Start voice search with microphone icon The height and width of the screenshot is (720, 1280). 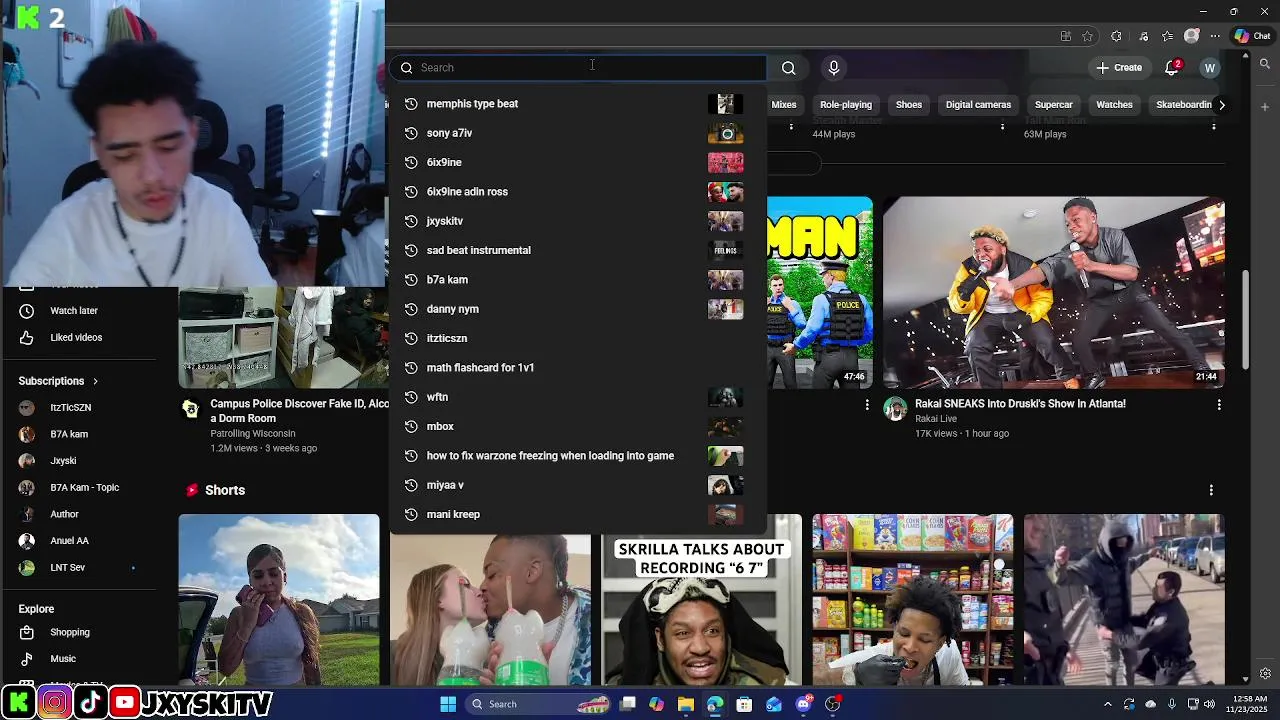(x=834, y=68)
